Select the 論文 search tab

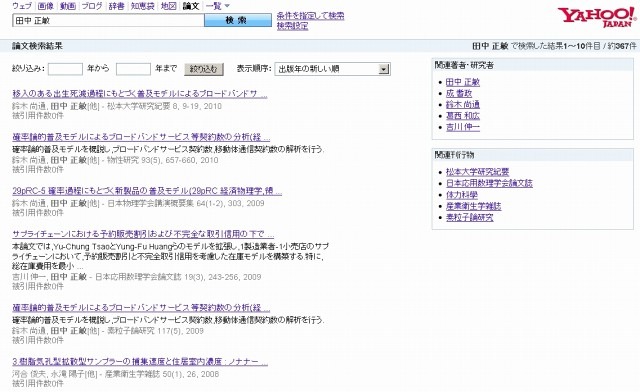tap(191, 6)
